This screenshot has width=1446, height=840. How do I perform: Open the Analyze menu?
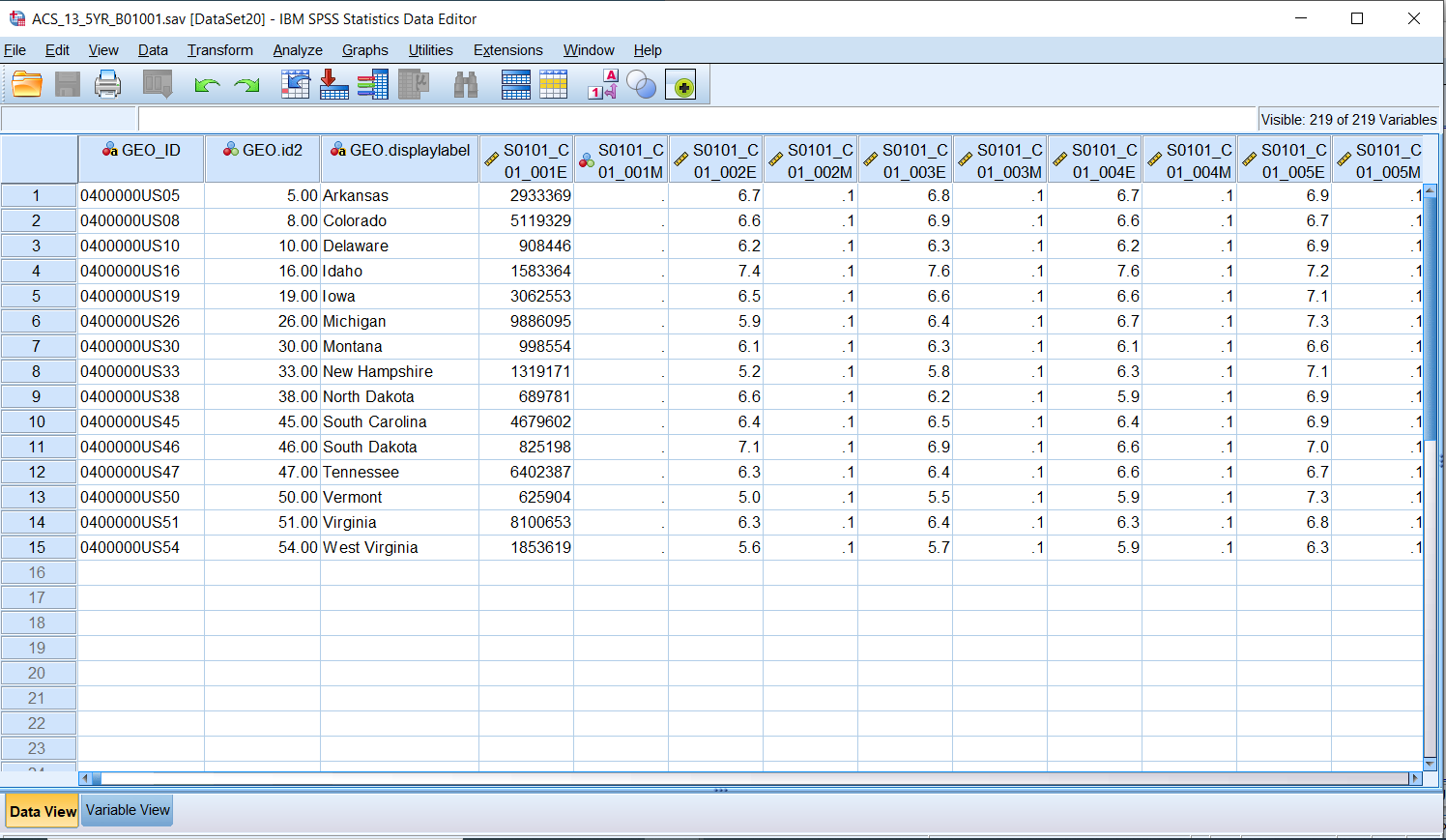point(297,50)
